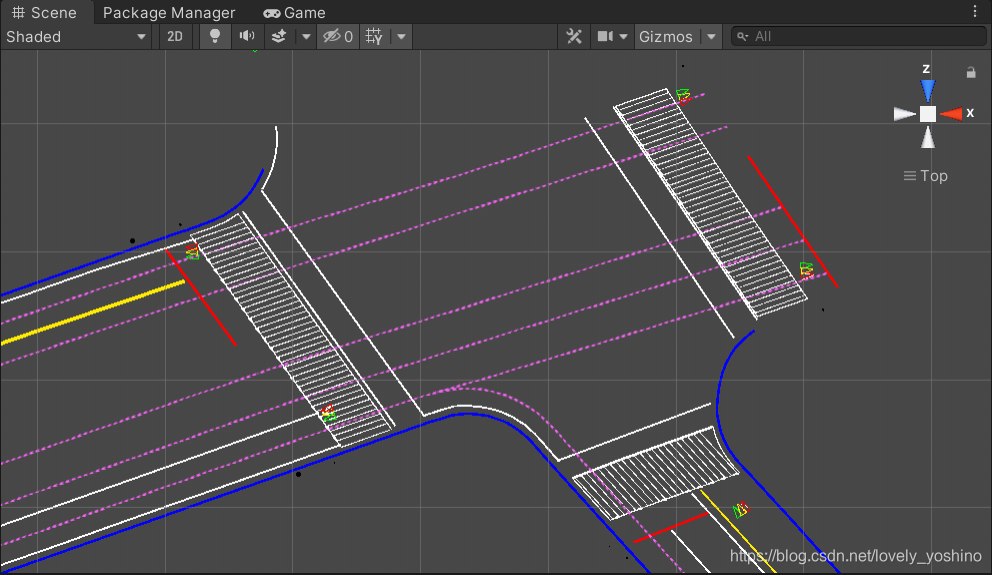Click the red X axis cone
This screenshot has height=575, width=992.
(x=951, y=114)
